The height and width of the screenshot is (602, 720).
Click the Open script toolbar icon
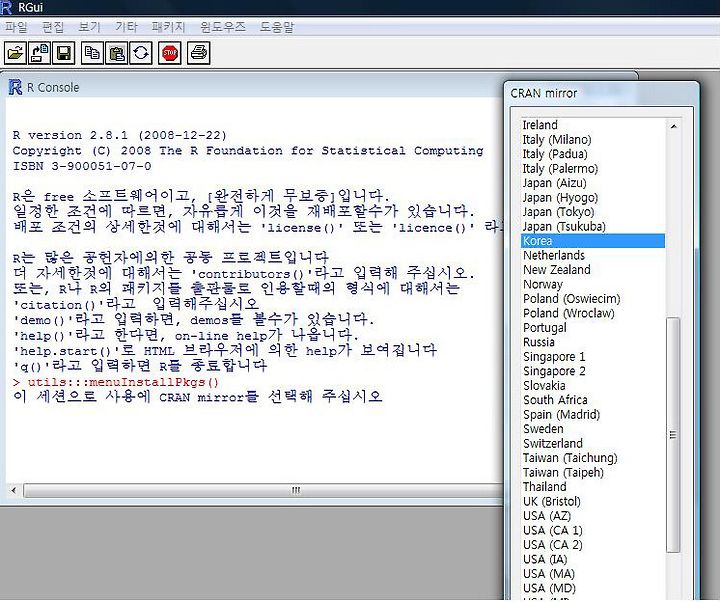click(16, 53)
